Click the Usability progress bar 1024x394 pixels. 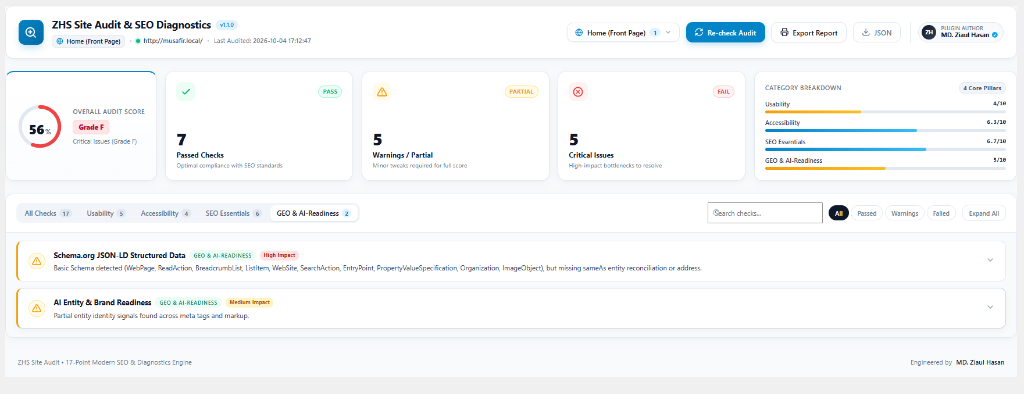[885, 112]
